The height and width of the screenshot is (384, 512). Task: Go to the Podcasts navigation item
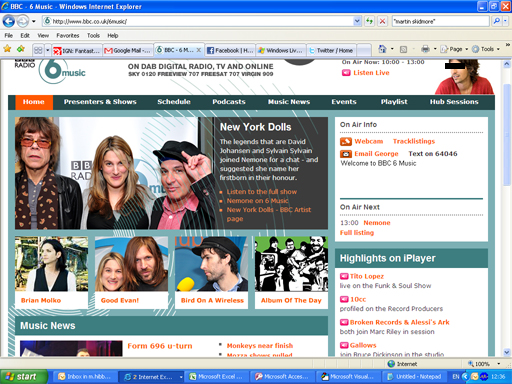click(x=229, y=102)
